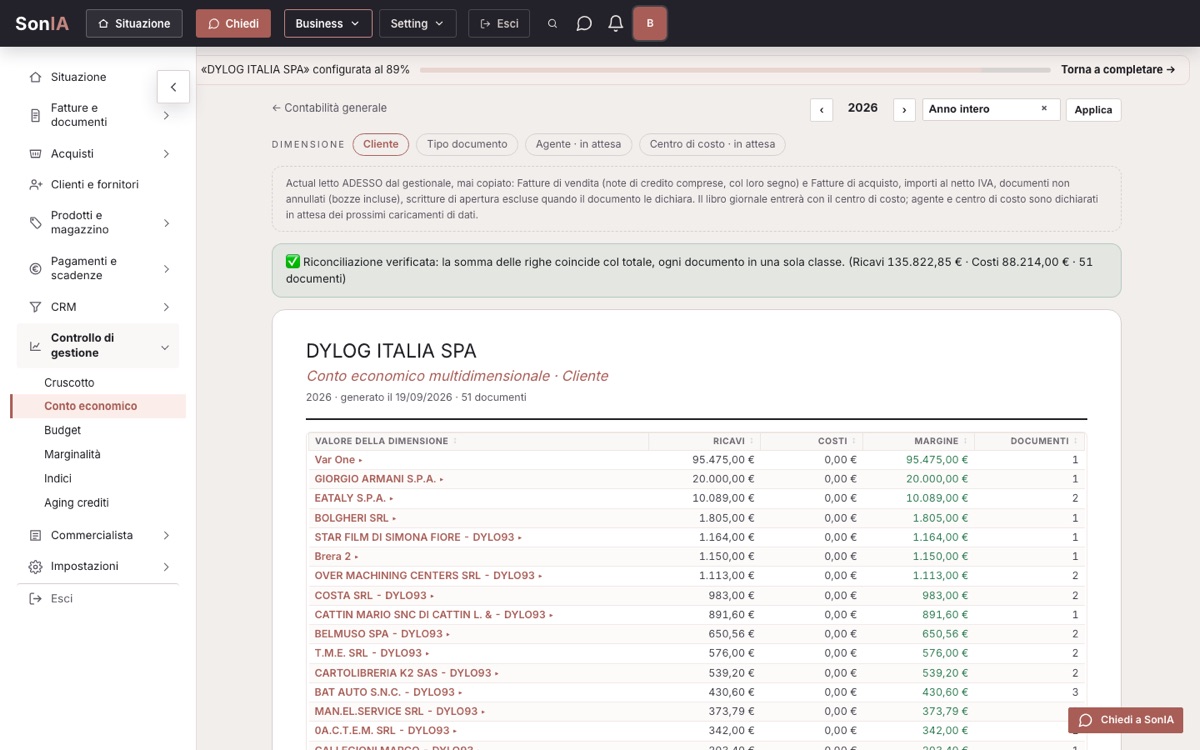The height and width of the screenshot is (750, 1200).
Task: Expand the Pagamenti e scadenze chevron
Action: [x=166, y=269]
